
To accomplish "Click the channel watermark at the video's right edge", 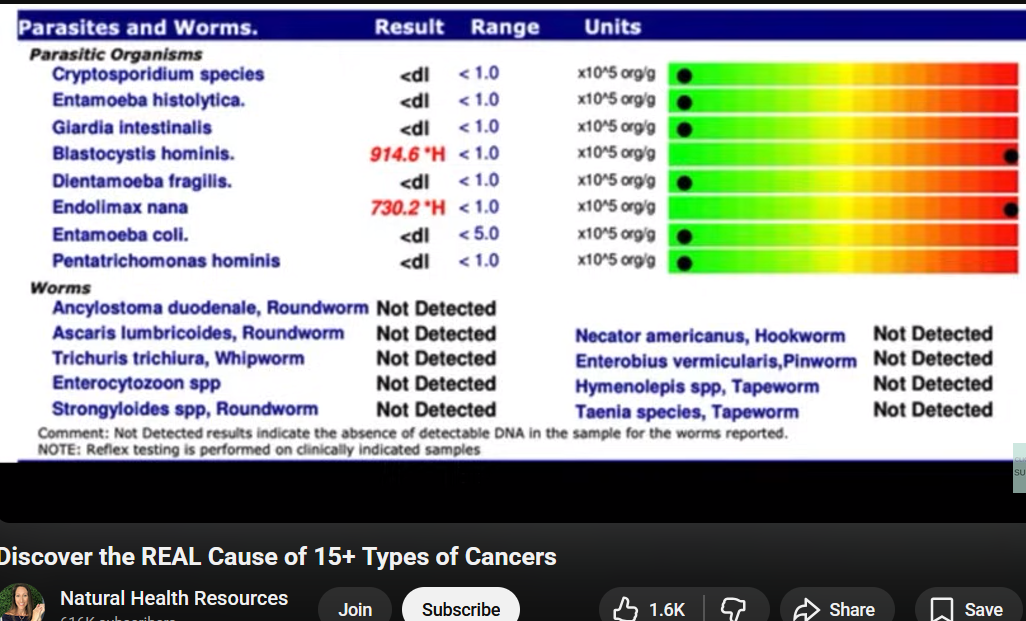I will pyautogui.click(x=1019, y=468).
